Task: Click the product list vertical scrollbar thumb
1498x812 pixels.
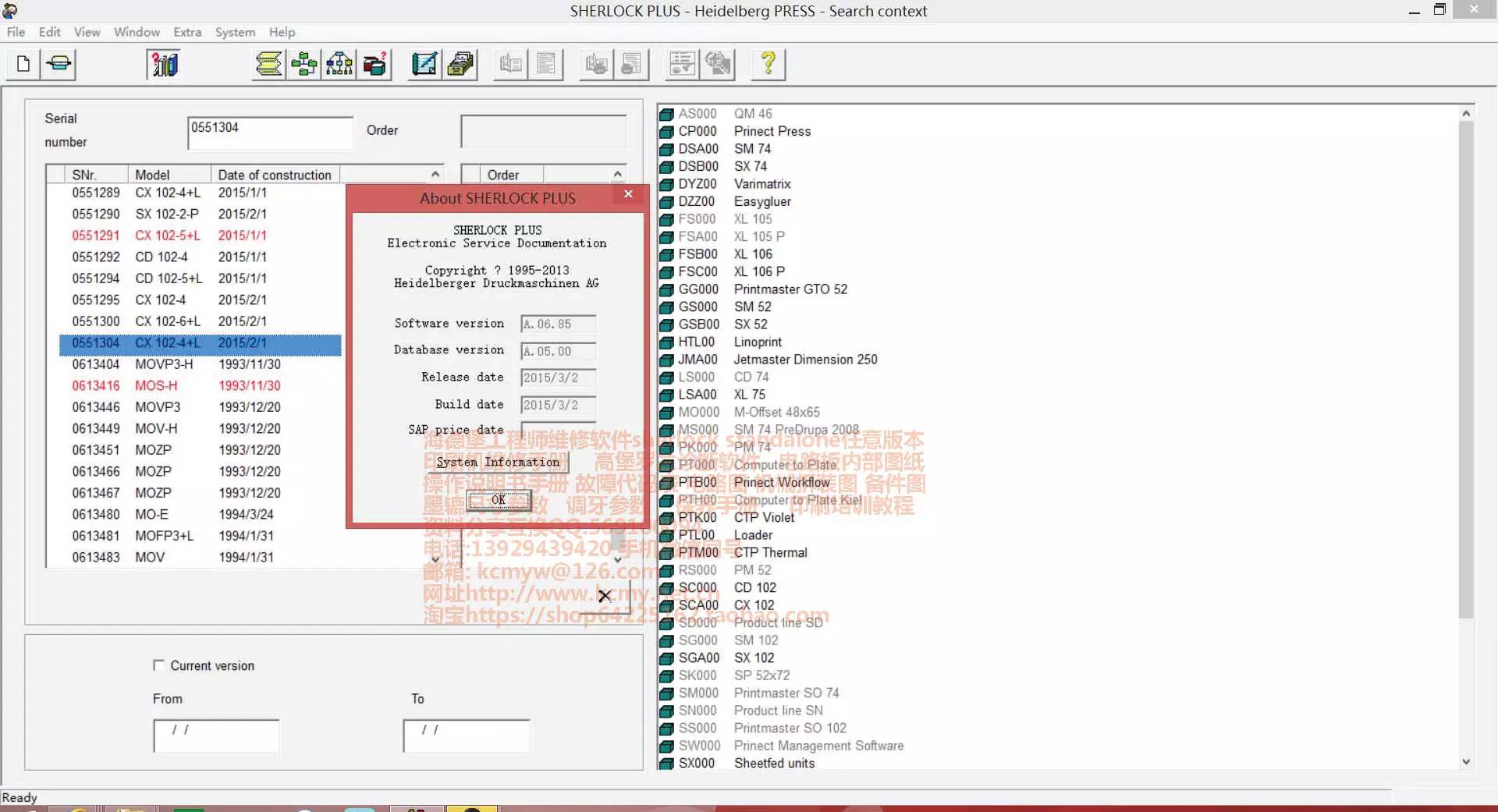Action: point(1466,370)
